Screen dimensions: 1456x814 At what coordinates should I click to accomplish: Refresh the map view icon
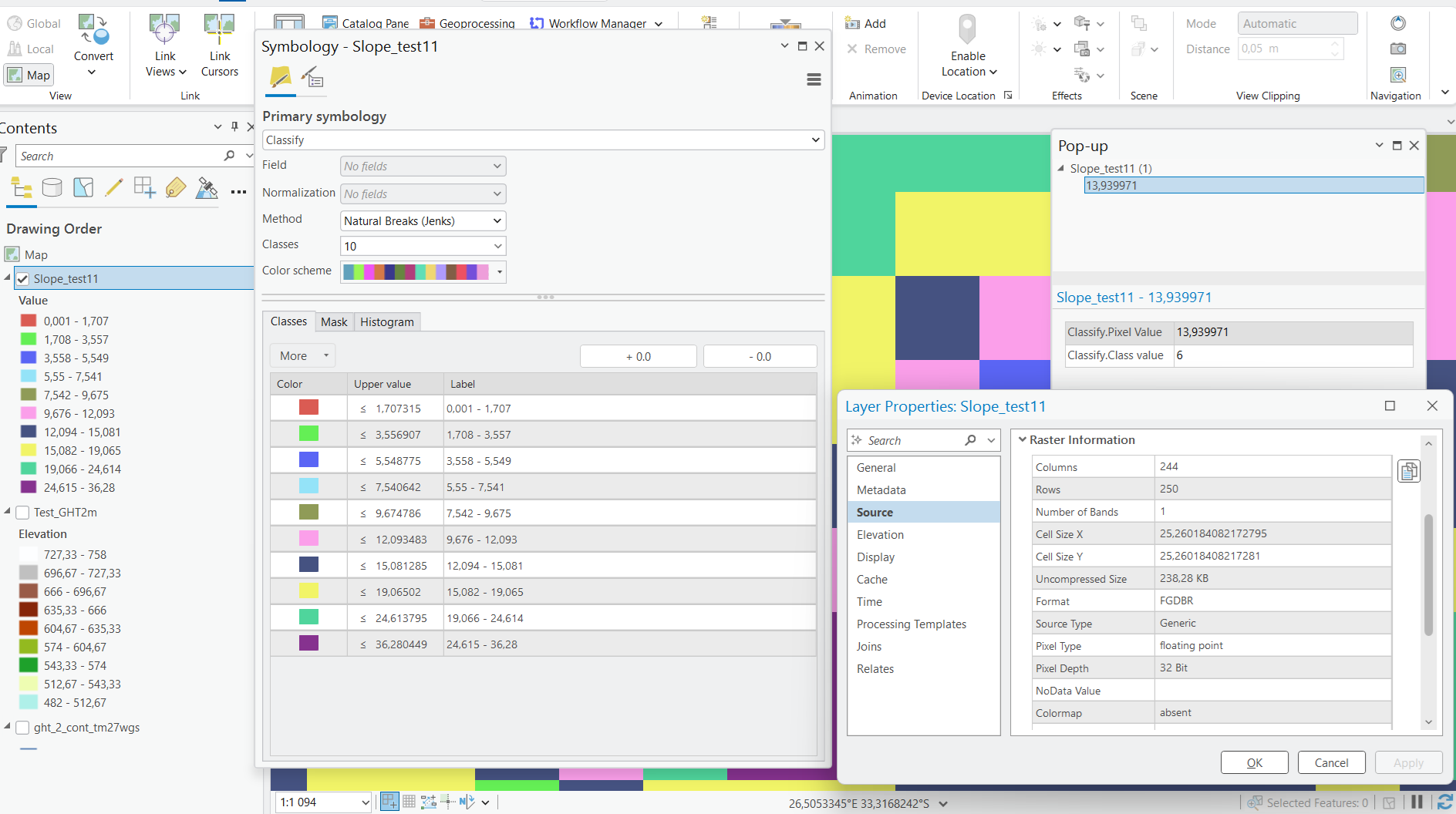tap(1444, 802)
